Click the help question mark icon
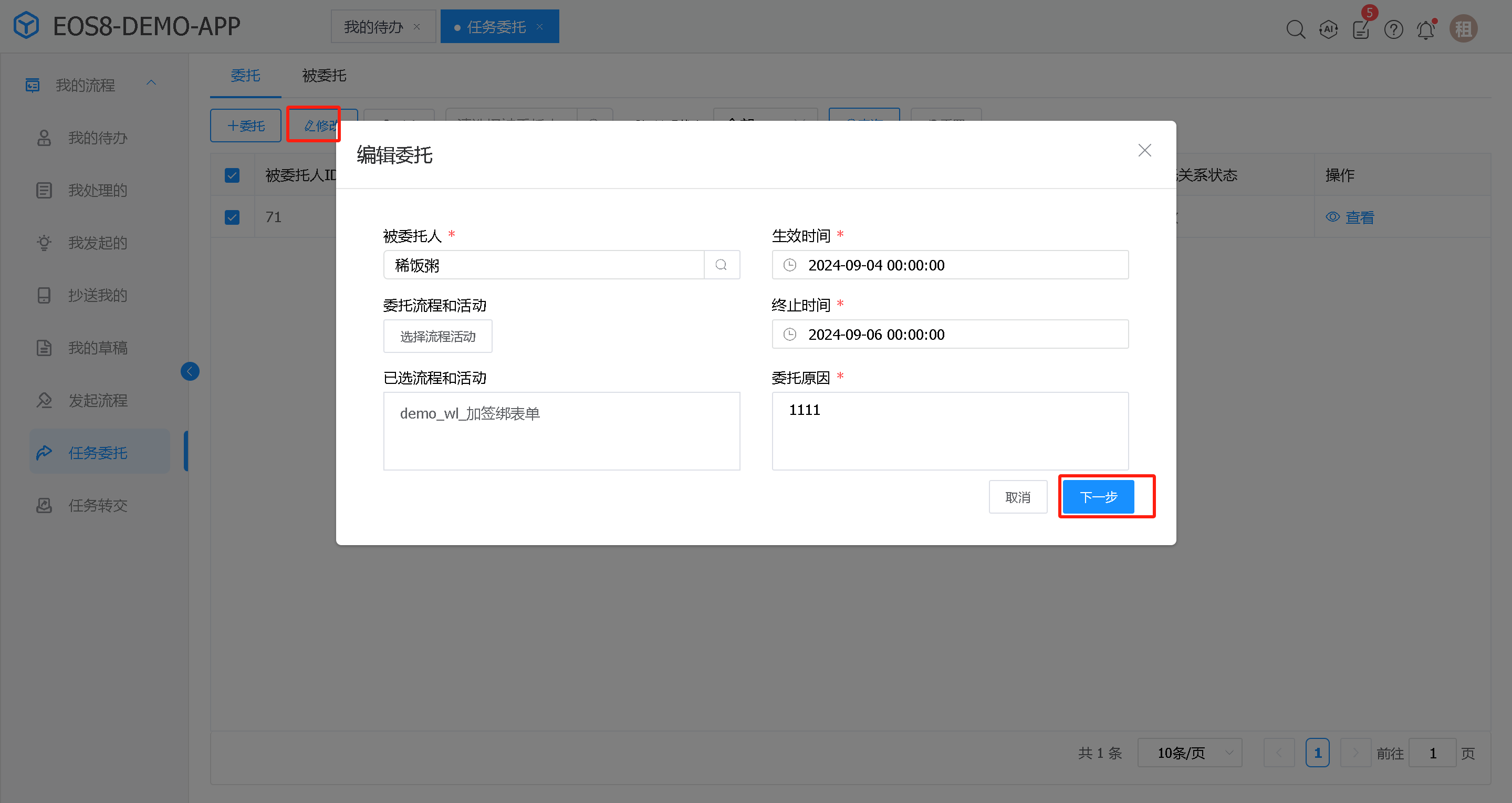1512x803 pixels. [1393, 29]
